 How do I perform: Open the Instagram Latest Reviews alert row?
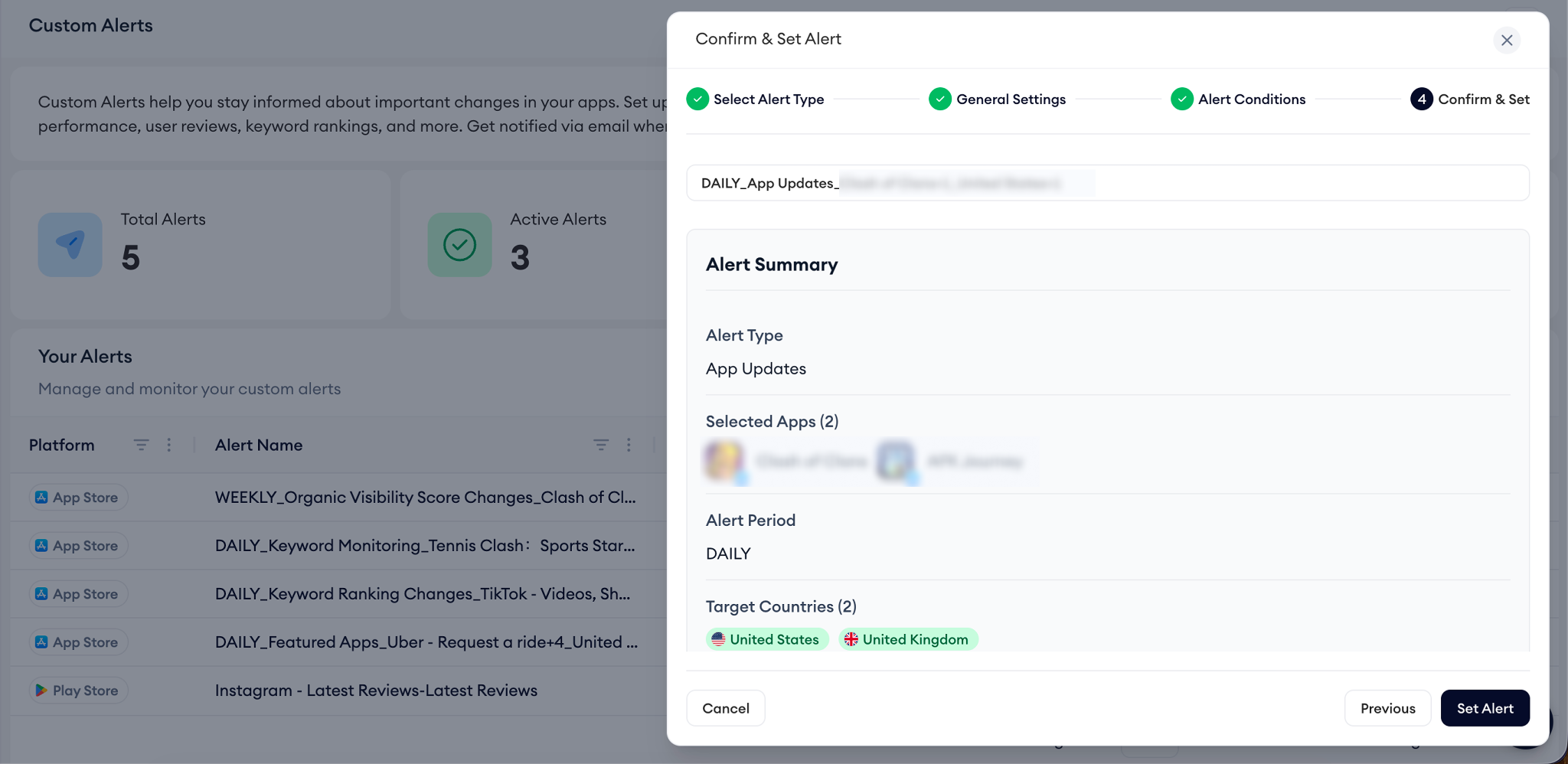[376, 691]
